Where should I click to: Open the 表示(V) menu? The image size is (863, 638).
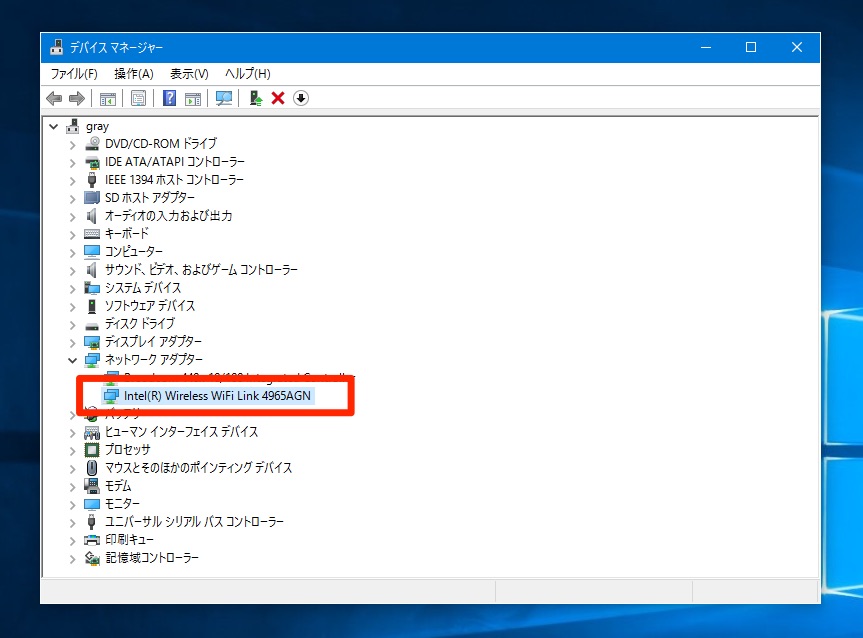189,74
